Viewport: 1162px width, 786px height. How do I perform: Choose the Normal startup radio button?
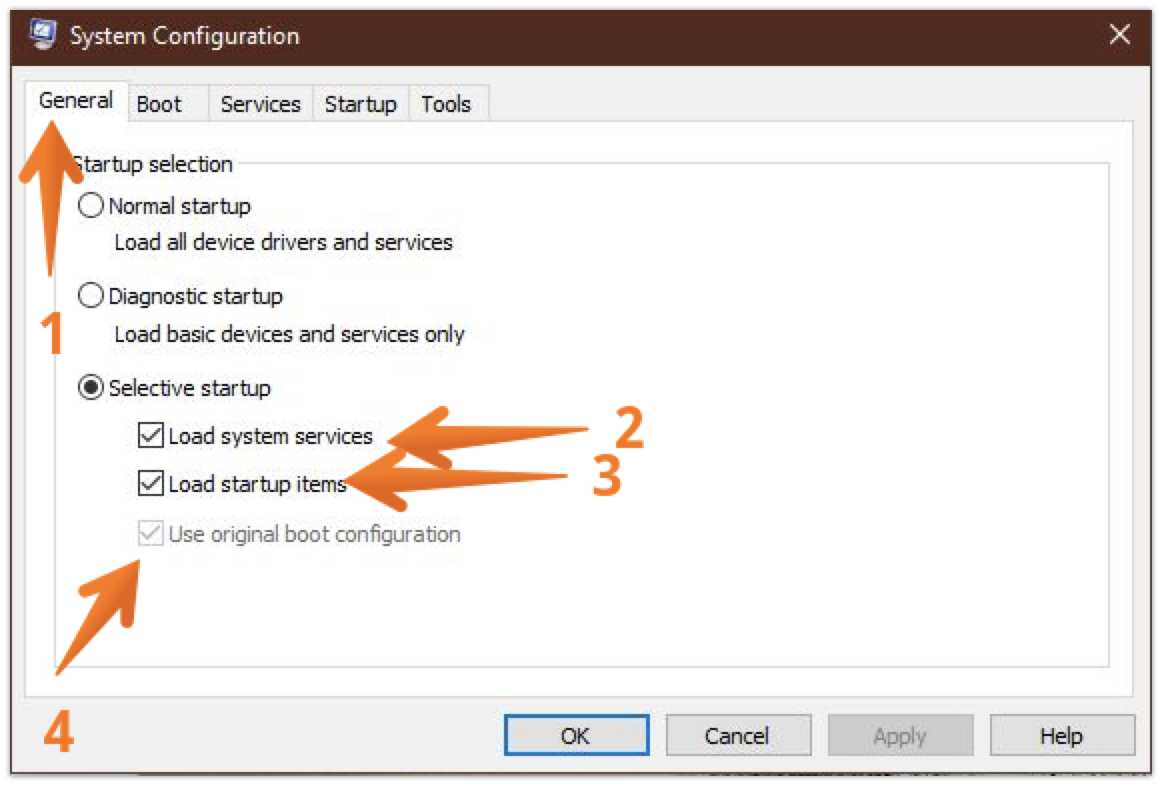point(91,207)
